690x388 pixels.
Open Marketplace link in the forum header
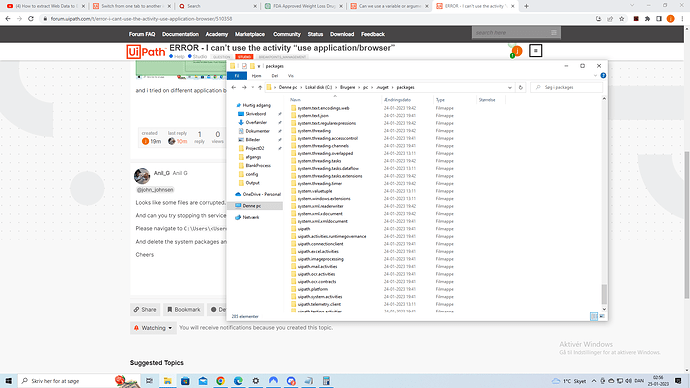point(250,34)
